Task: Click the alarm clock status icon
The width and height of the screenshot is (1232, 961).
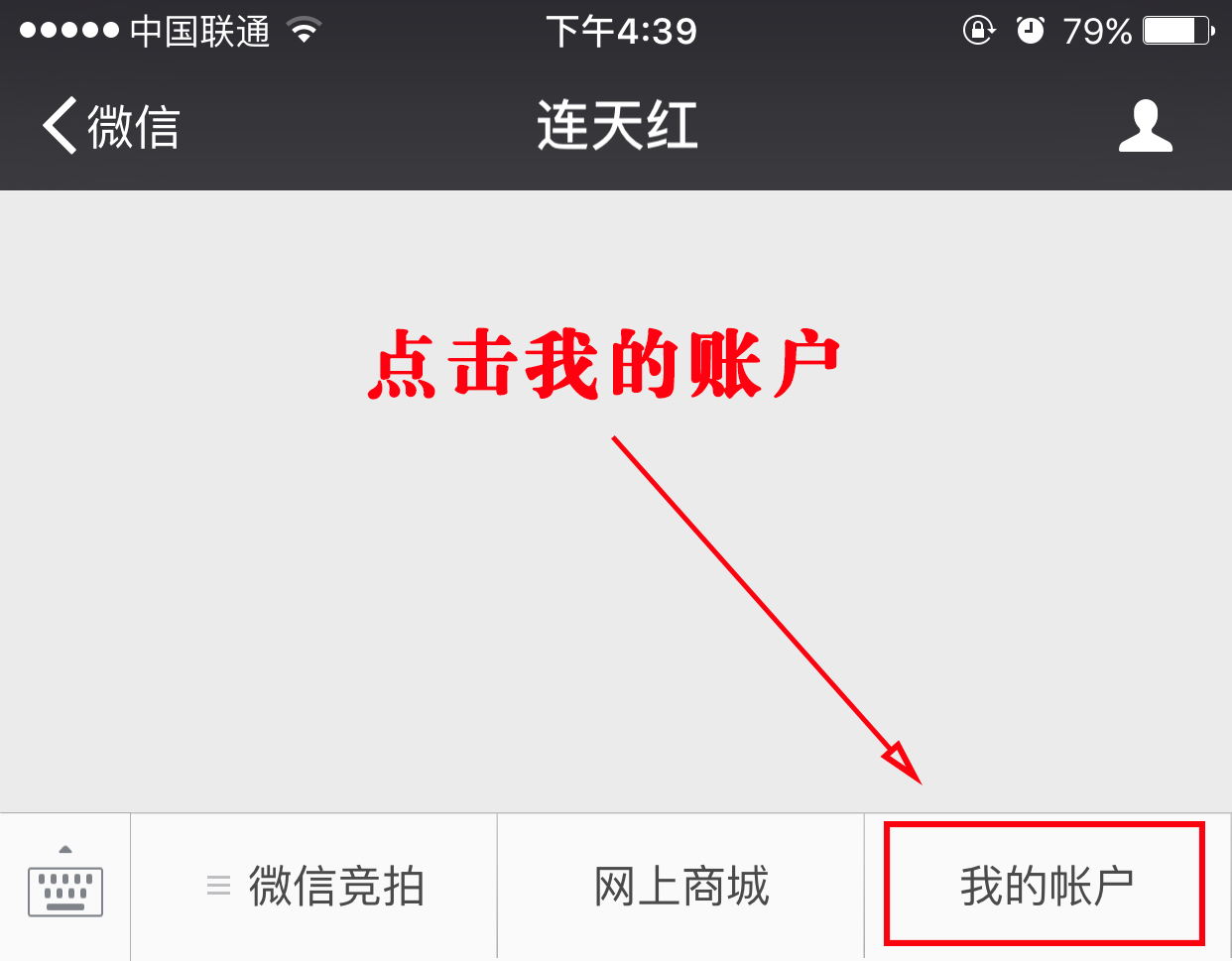Action: [x=1031, y=31]
